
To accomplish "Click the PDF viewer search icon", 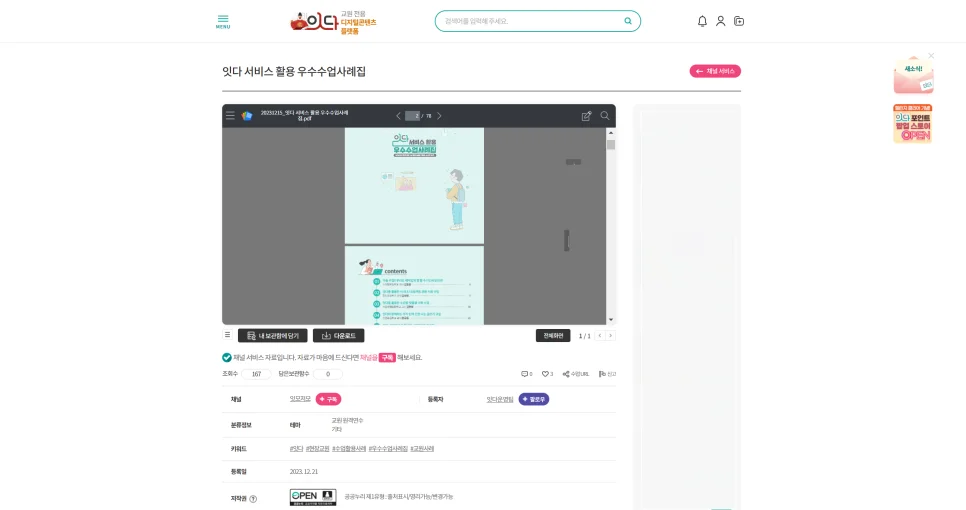I will pos(605,116).
